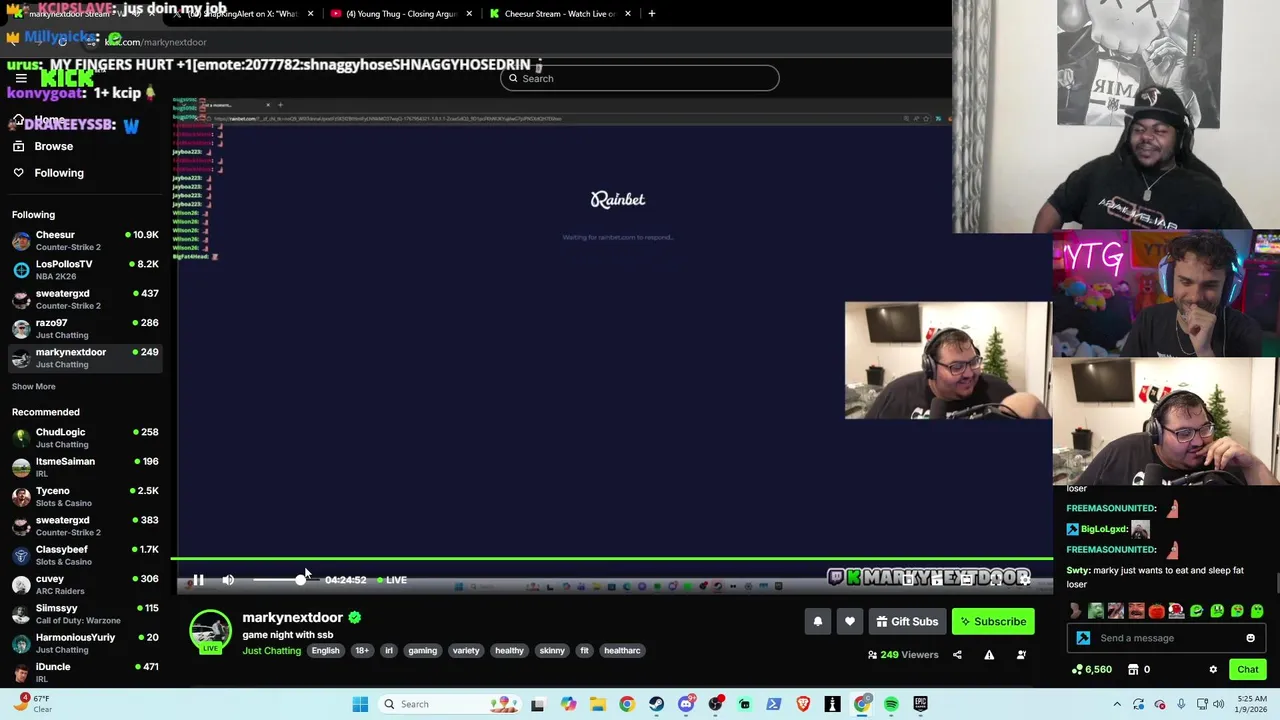The width and height of the screenshot is (1280, 720).
Task: Open Discord from the taskbar
Action: [x=686, y=704]
